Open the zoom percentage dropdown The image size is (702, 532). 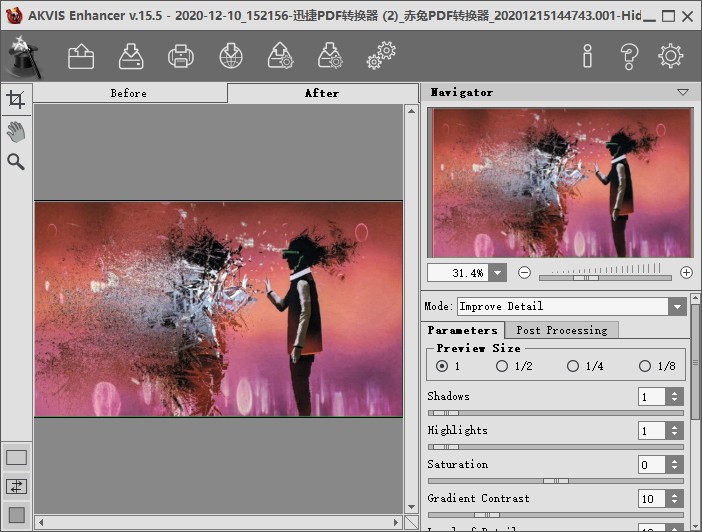pos(497,273)
